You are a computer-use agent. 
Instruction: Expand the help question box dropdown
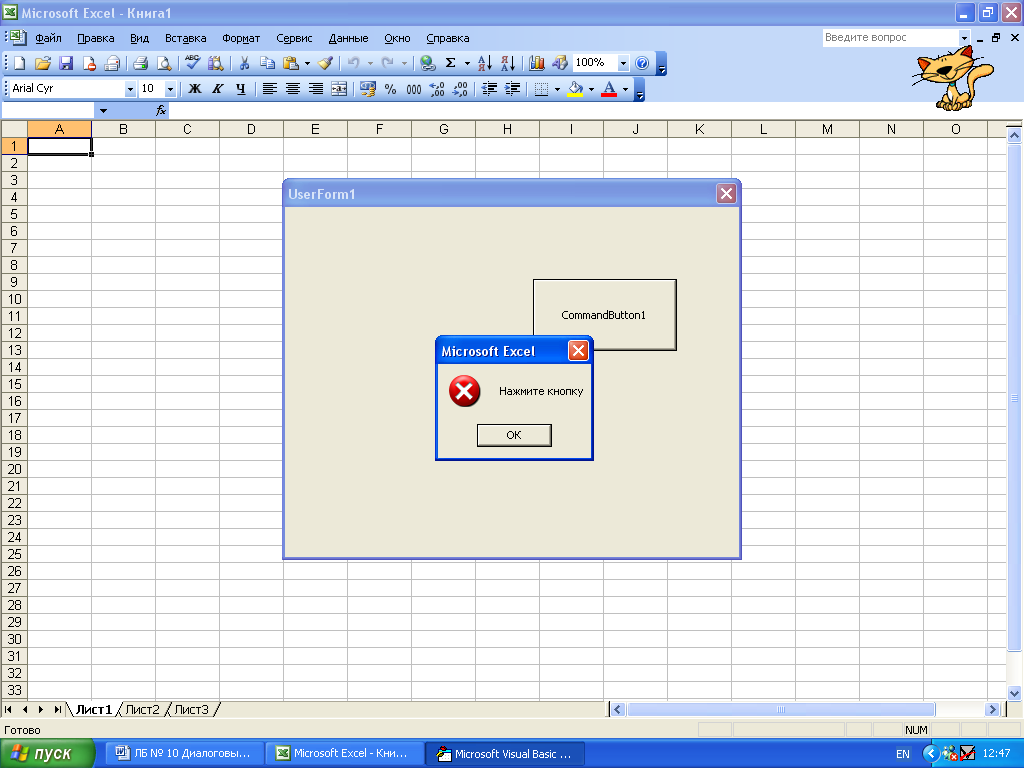point(964,38)
